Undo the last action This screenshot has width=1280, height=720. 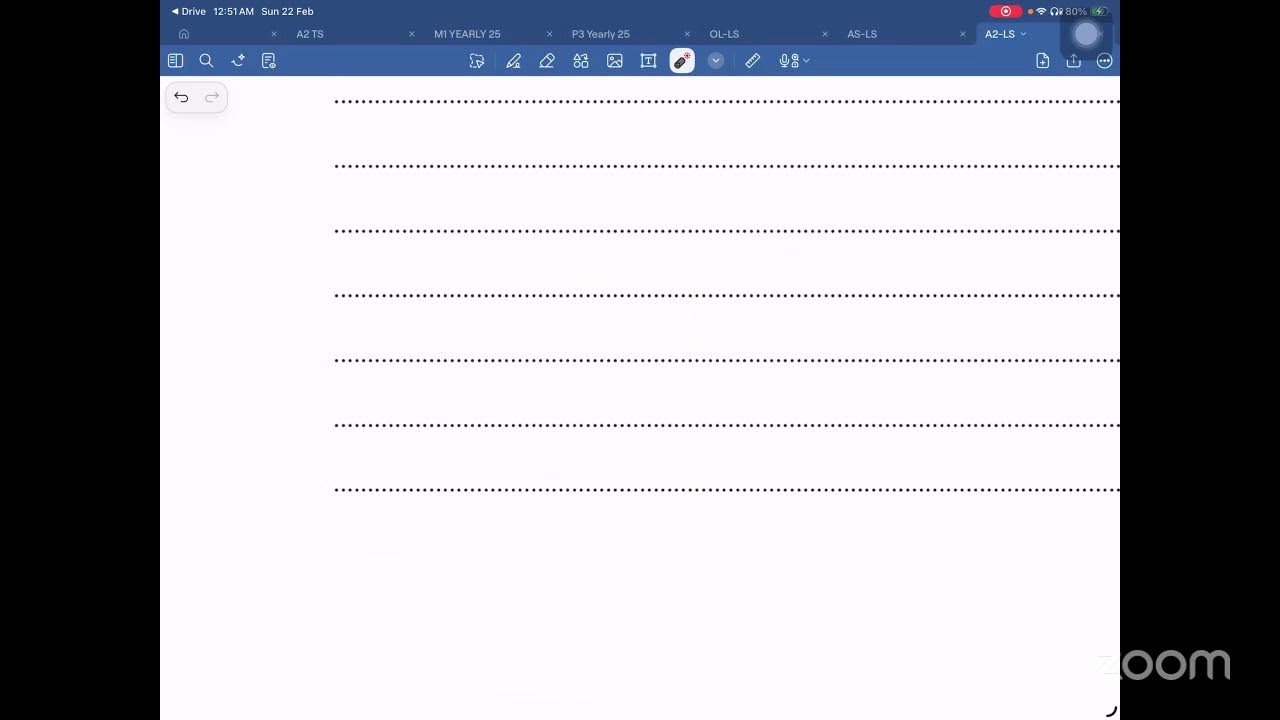181,97
